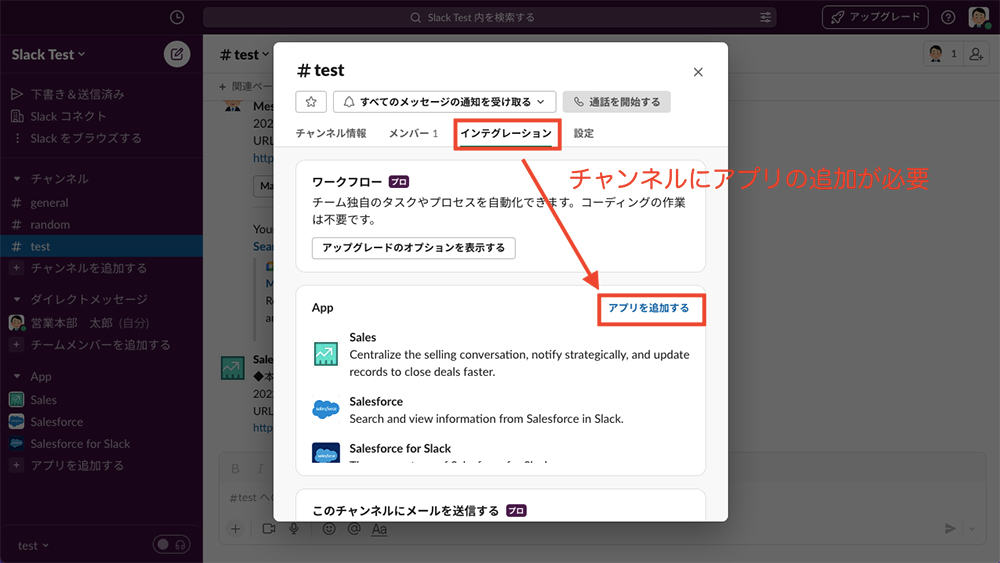Image resolution: width=1000 pixels, height=563 pixels.
Task: Toggle text formatting Aa icon
Action: click(x=379, y=529)
